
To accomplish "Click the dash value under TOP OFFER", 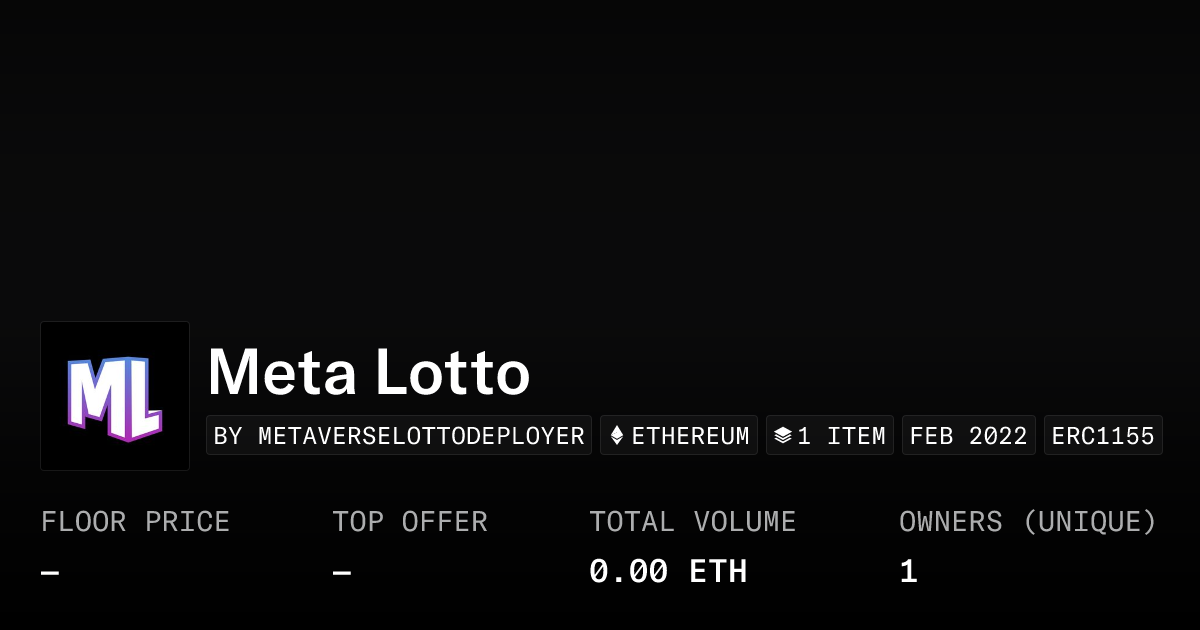I will tap(342, 572).
